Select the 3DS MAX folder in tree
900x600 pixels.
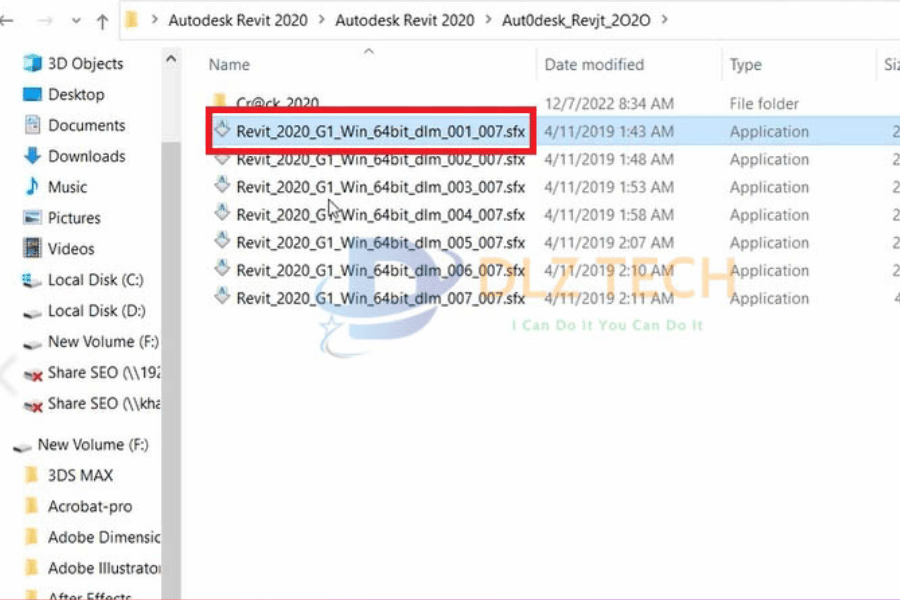[80, 476]
